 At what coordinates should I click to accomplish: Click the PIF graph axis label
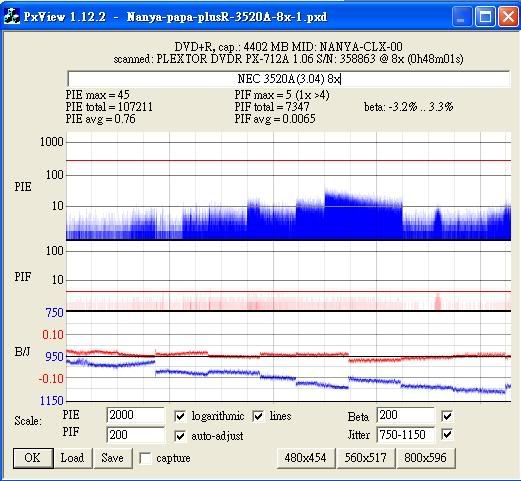[x=23, y=277]
